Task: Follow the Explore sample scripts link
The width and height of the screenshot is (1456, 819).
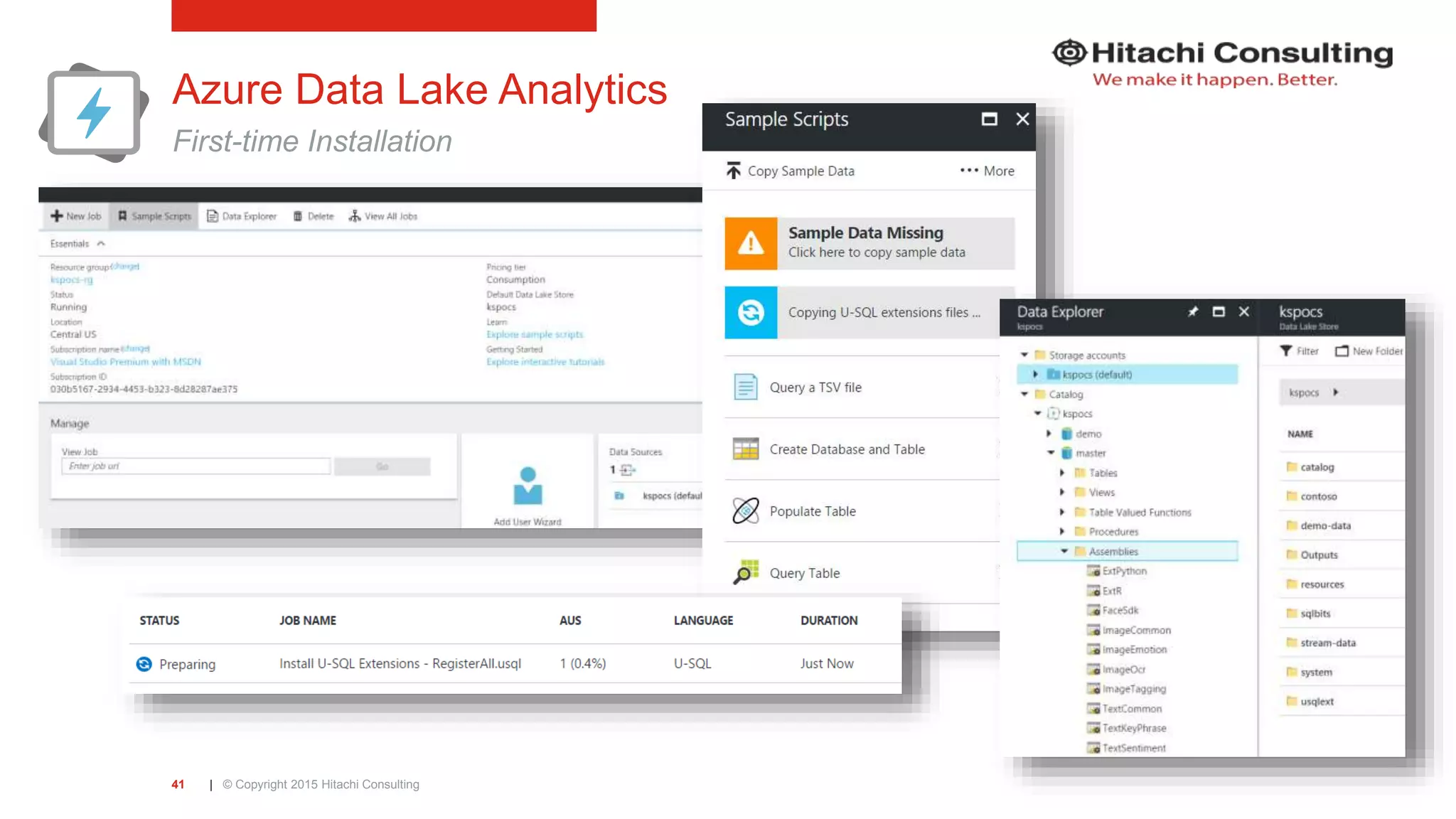Action: tap(535, 335)
